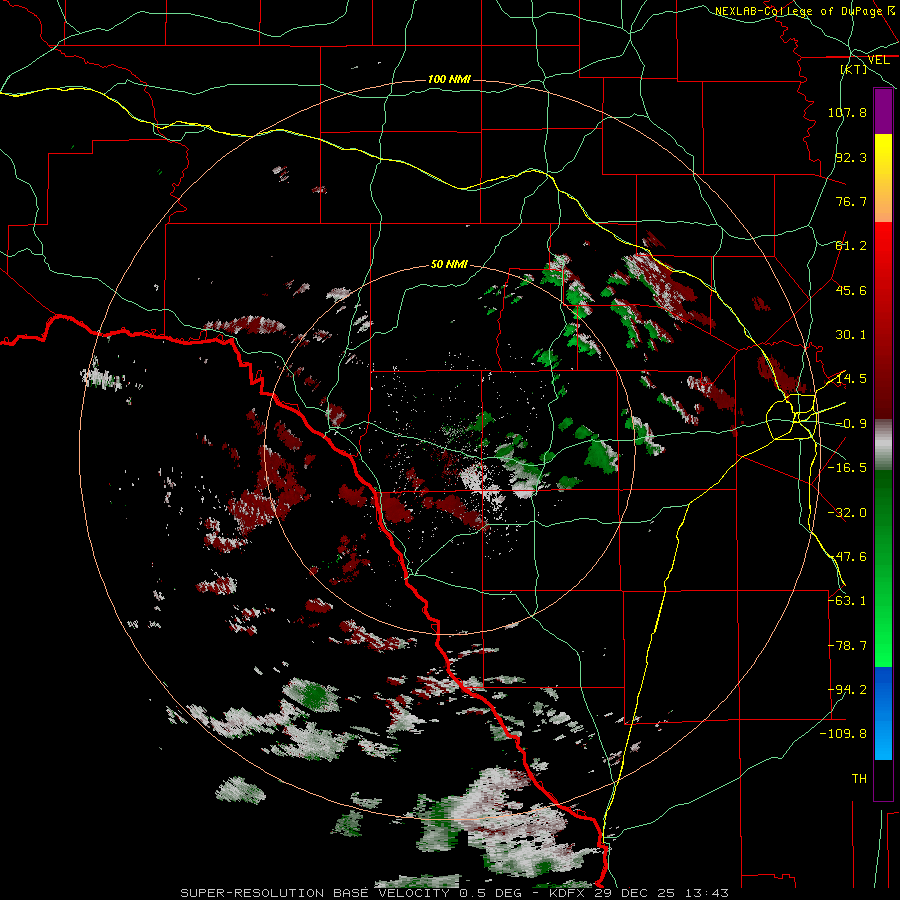Select the 107.8 legend value
This screenshot has width=900, height=900.
(847, 112)
